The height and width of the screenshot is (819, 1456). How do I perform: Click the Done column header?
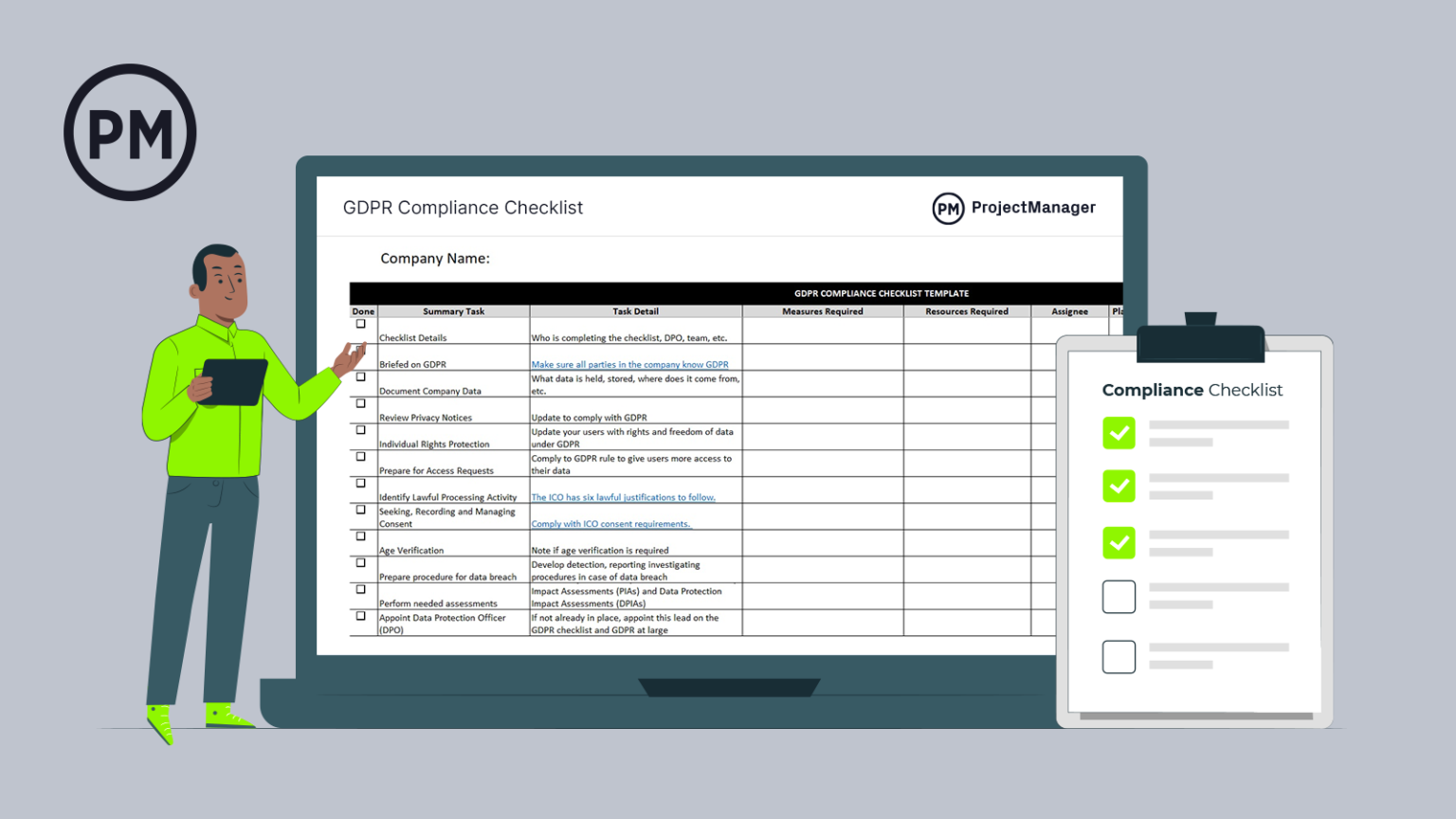[x=362, y=310]
